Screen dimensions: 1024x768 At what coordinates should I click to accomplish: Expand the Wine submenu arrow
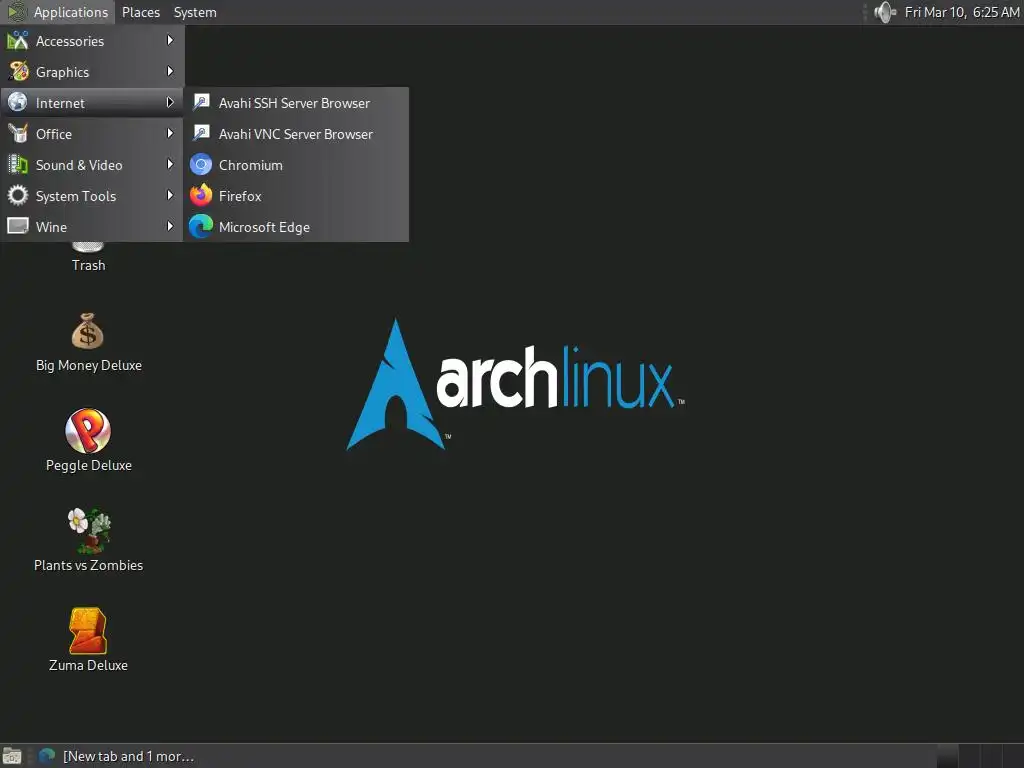click(170, 227)
